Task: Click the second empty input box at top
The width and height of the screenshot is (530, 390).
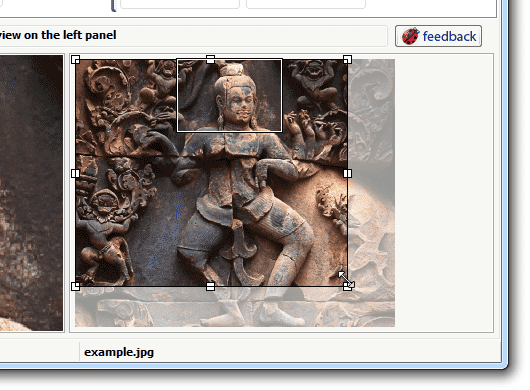Action: coord(306,4)
